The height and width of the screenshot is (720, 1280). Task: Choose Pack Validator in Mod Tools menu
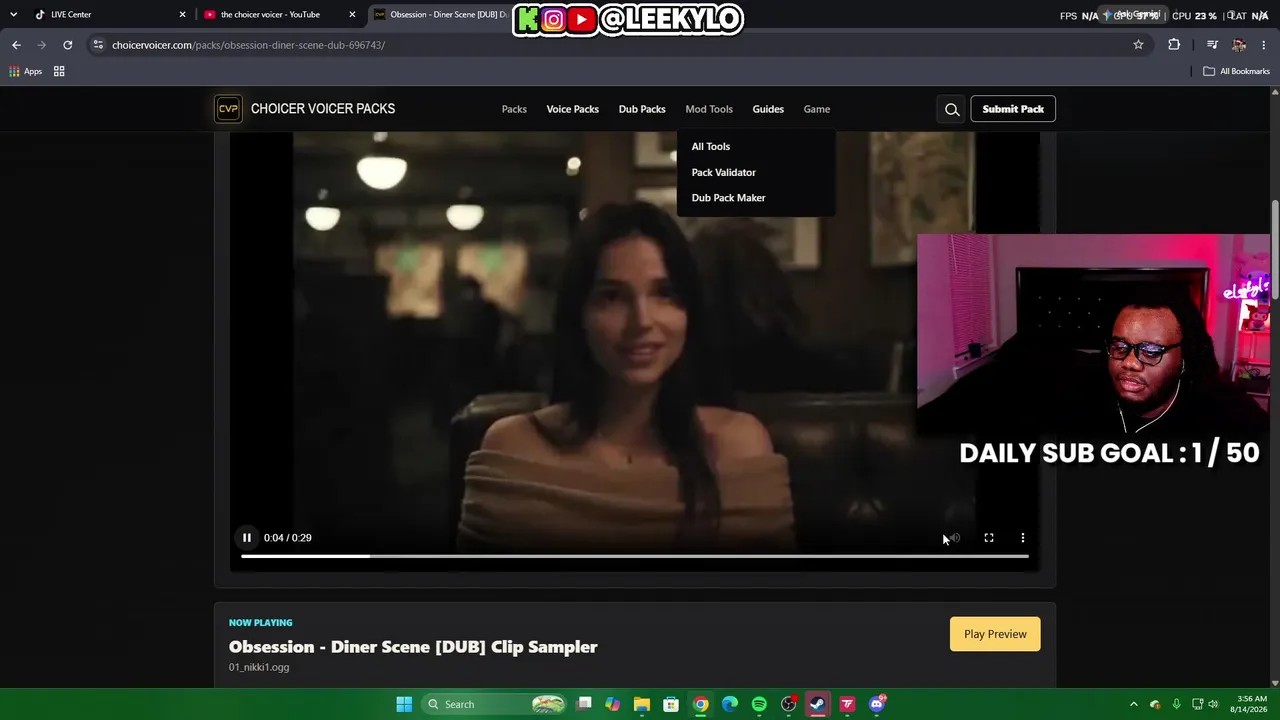click(724, 172)
